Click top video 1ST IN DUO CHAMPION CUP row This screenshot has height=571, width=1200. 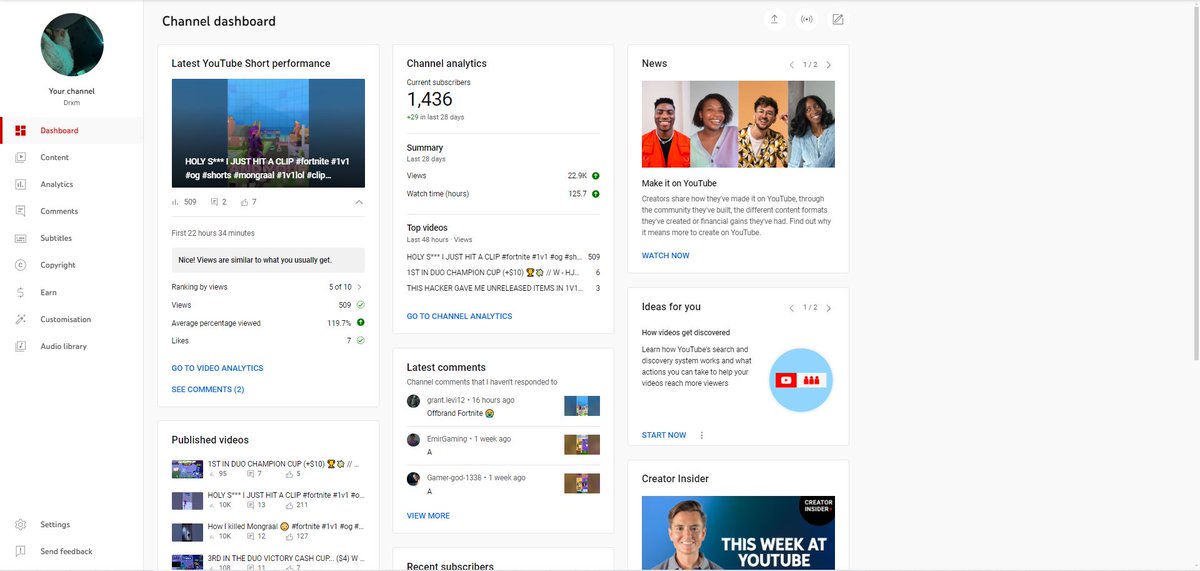[x=503, y=272]
